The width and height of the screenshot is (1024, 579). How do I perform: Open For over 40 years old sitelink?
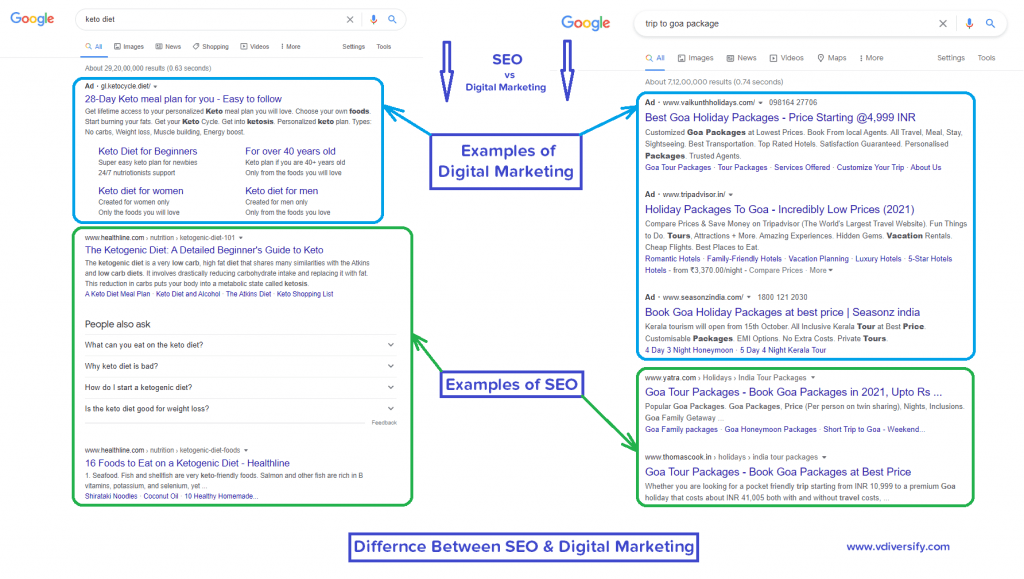point(290,151)
